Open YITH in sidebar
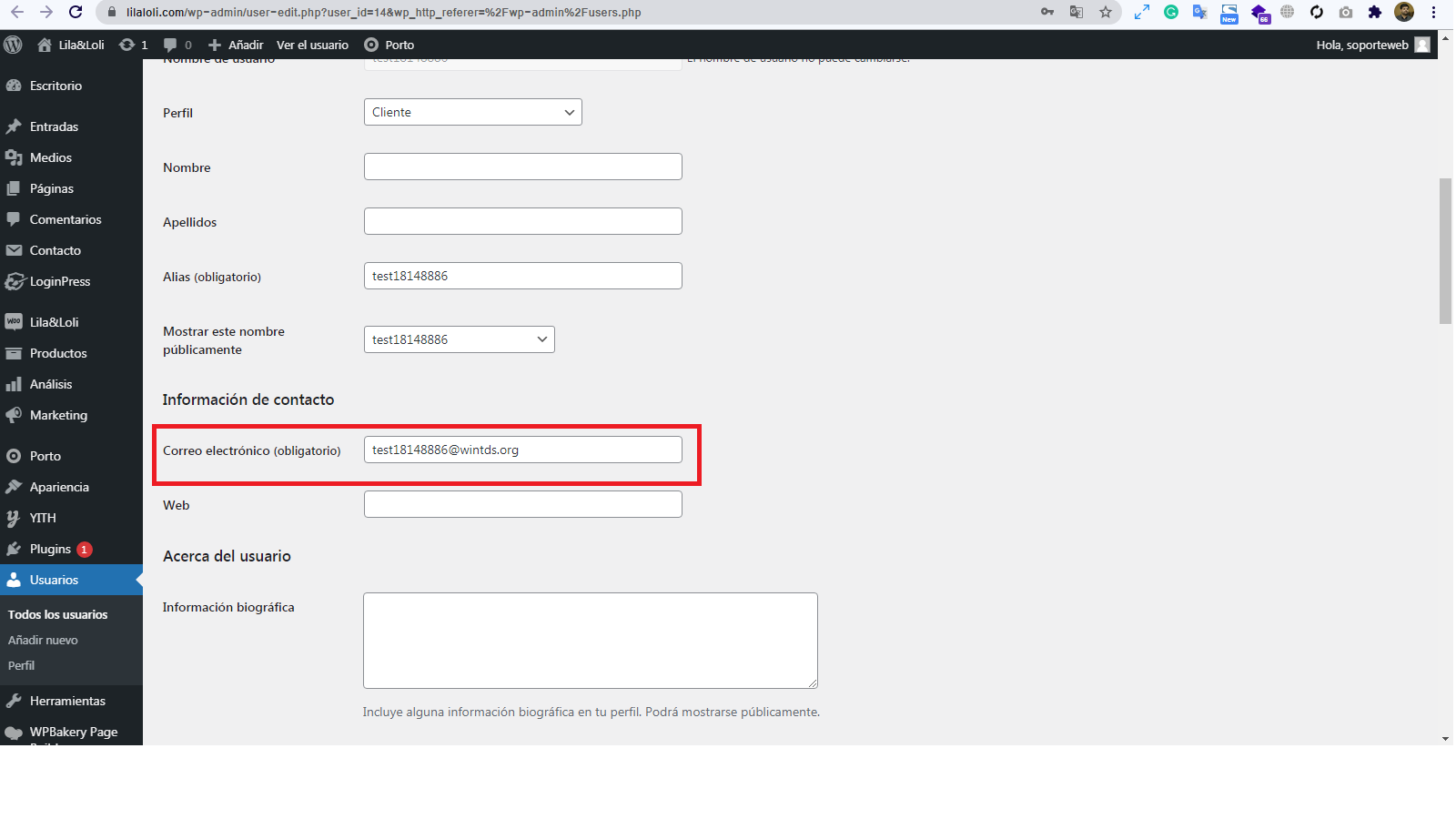Screen dimensions: 1456x819 point(71,518)
